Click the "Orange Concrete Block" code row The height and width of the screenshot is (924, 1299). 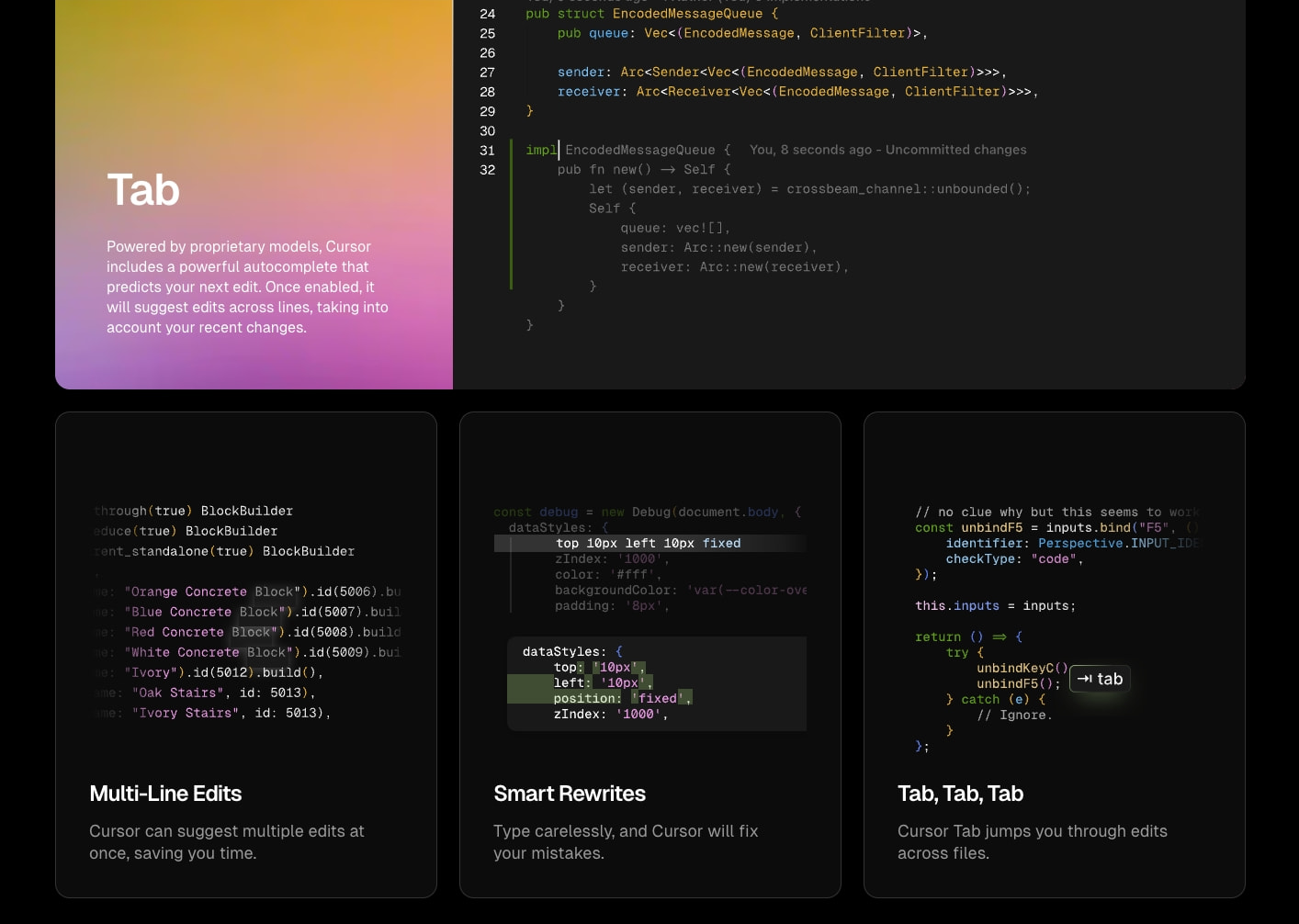248,592
